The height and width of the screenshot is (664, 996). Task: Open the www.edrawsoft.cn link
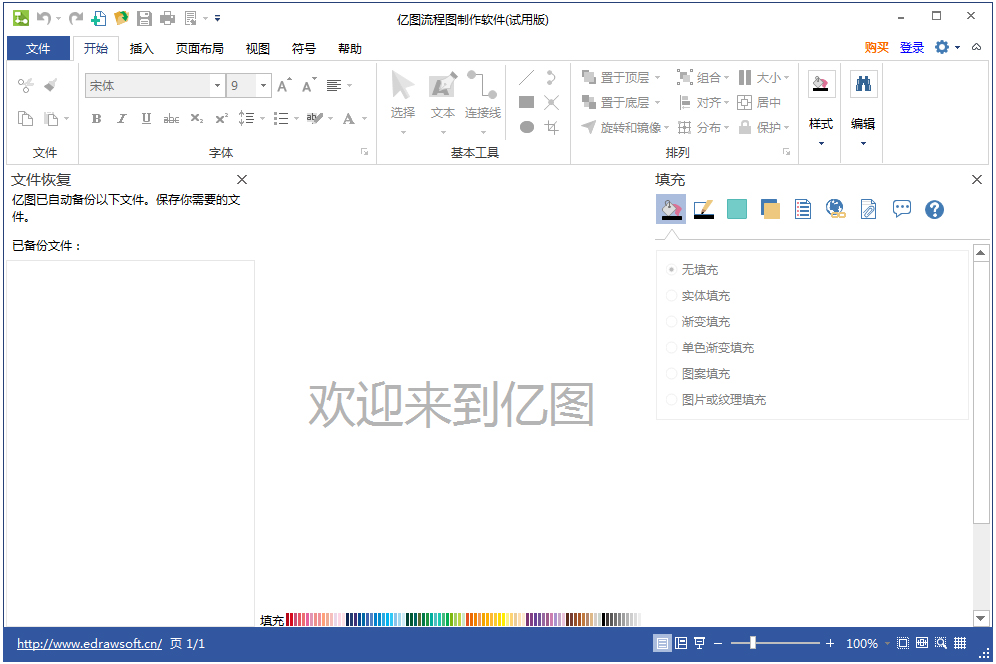click(x=90, y=644)
